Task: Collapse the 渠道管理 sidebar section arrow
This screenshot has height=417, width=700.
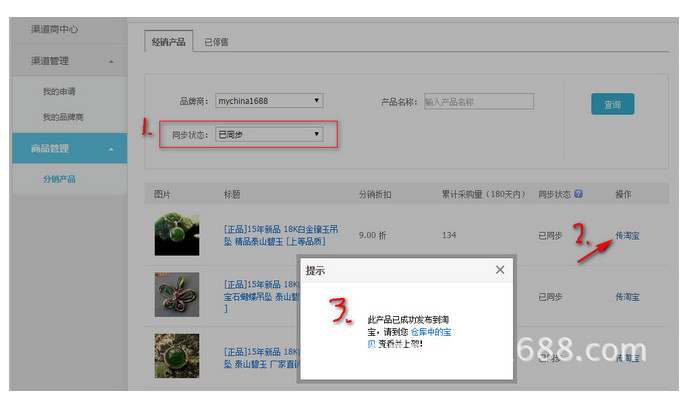Action: (x=111, y=62)
